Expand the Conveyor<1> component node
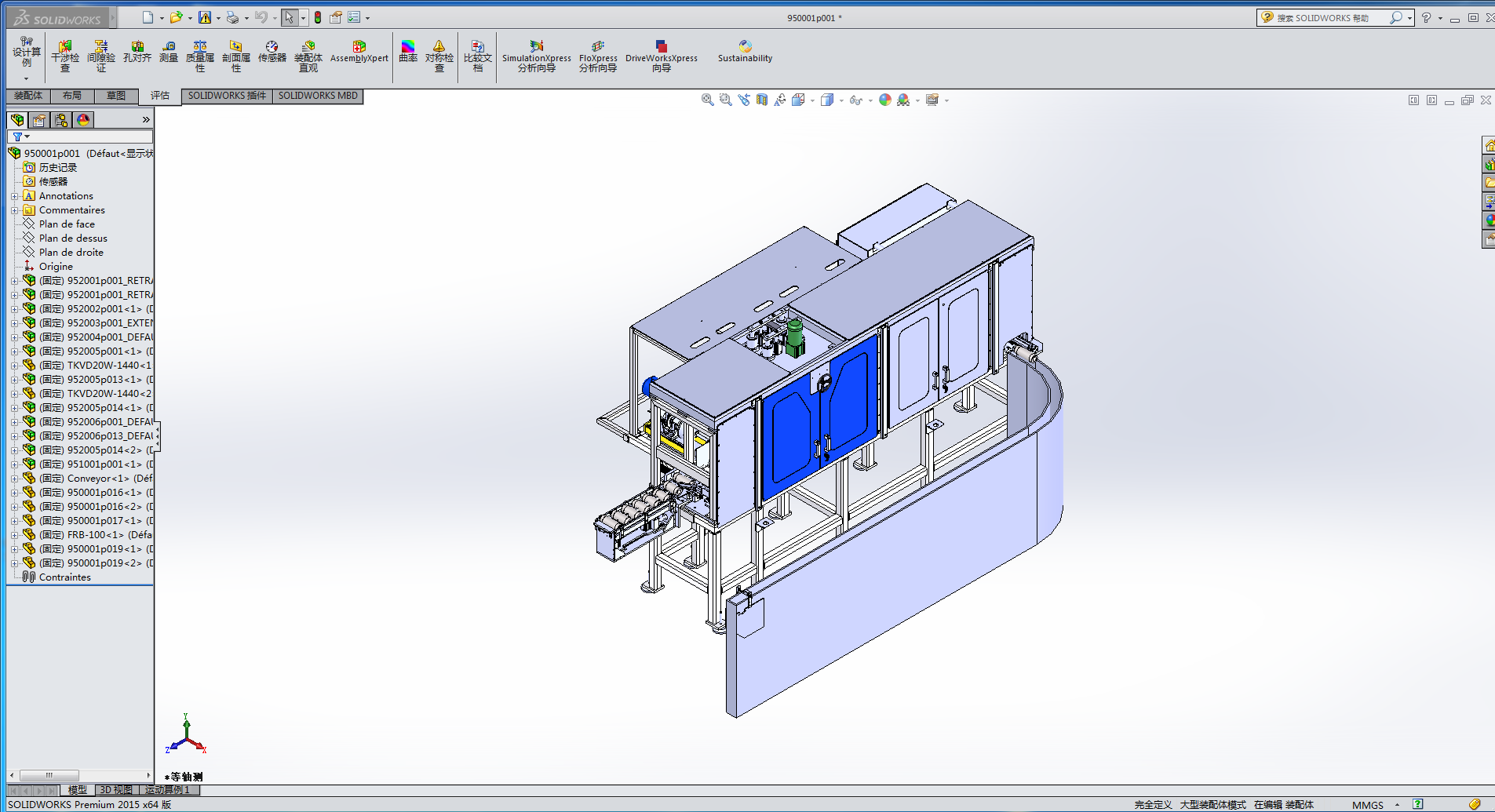 tap(14, 479)
